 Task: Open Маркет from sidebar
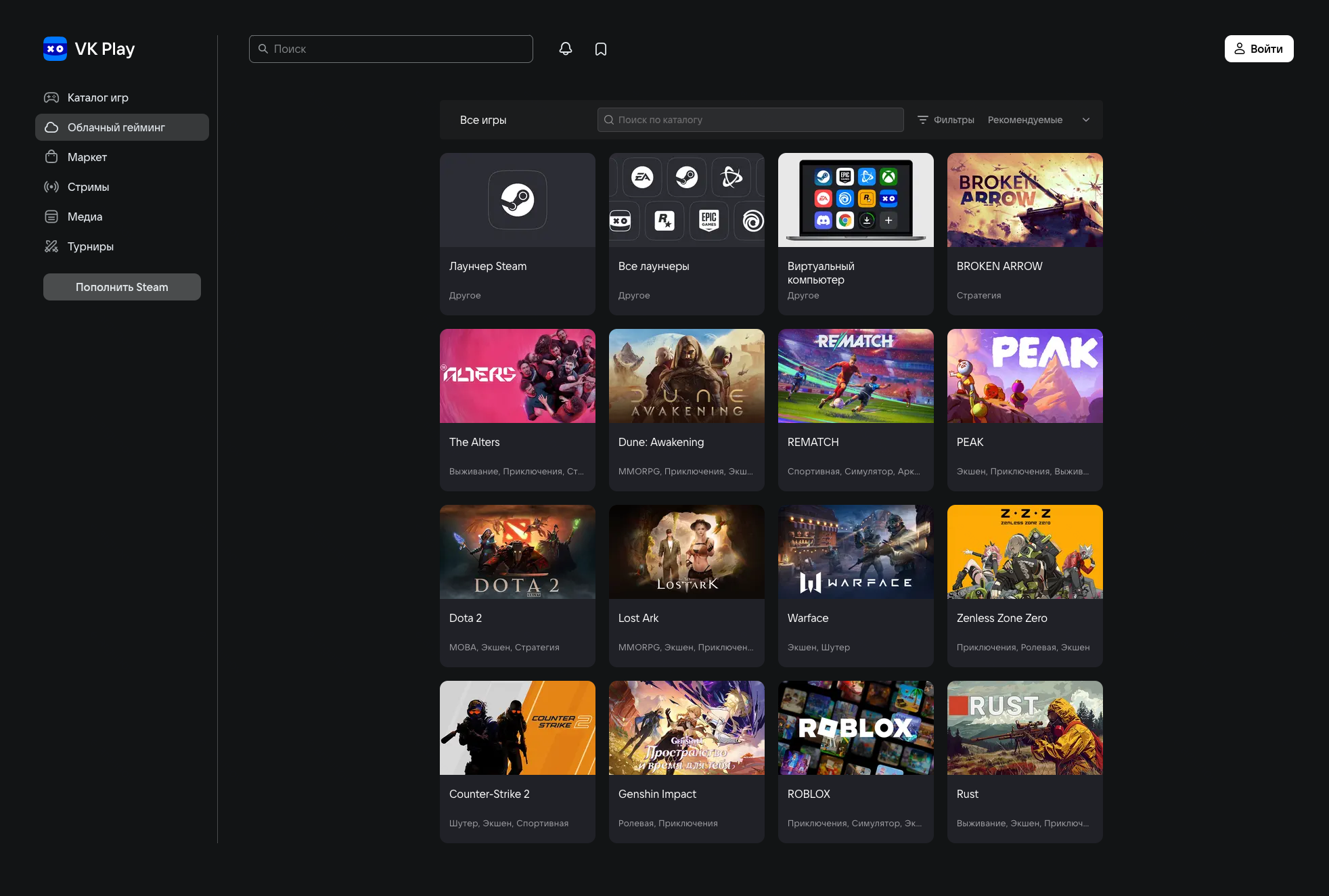(122, 157)
